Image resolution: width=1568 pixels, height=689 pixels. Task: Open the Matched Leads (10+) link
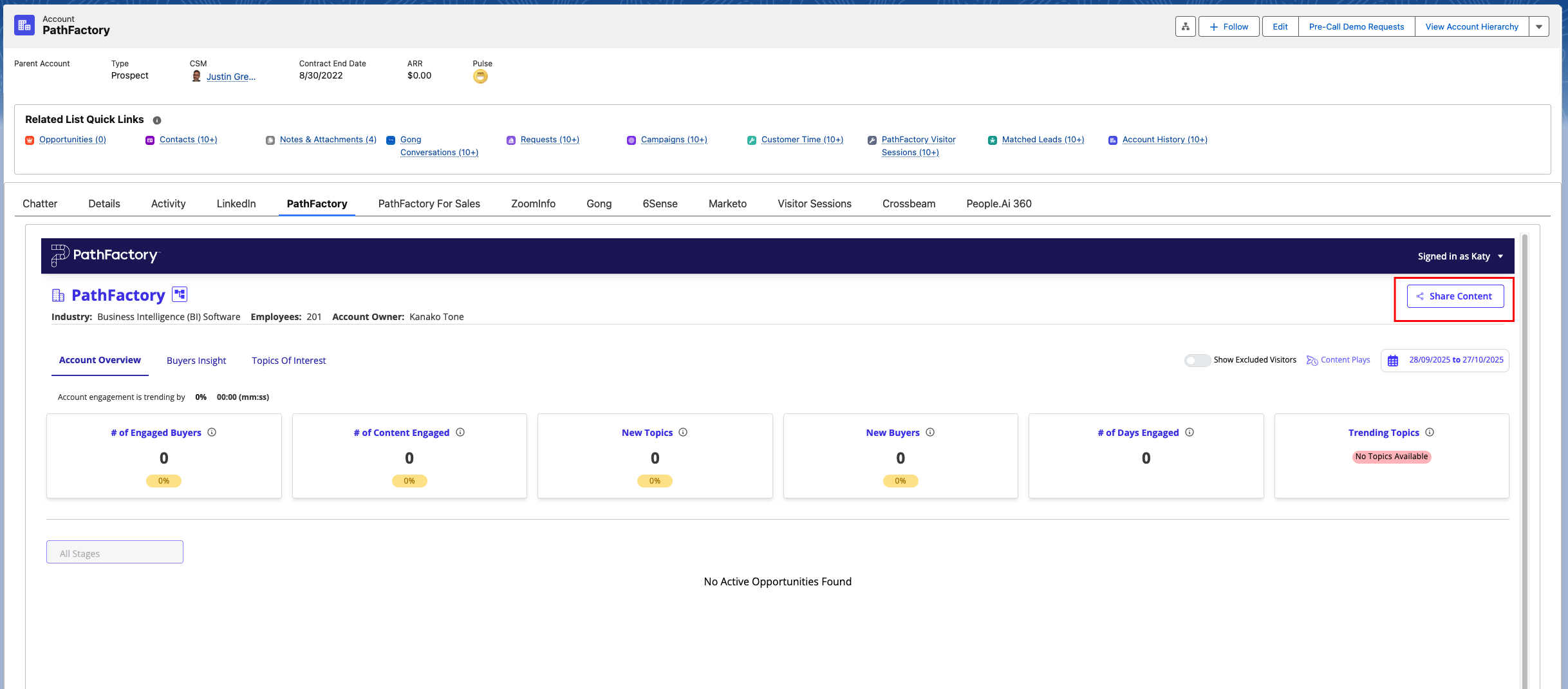[x=1043, y=140]
